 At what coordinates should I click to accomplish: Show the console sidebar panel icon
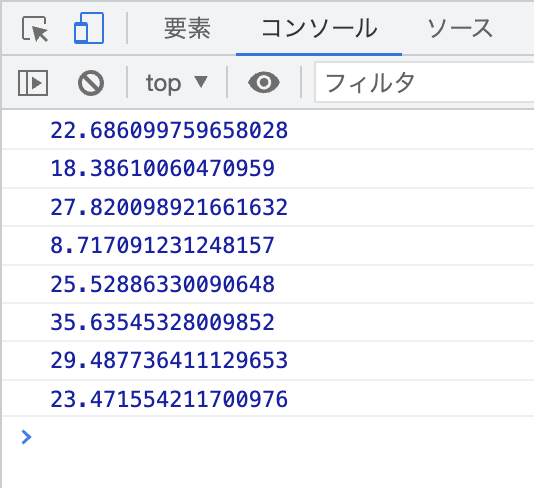[33, 83]
